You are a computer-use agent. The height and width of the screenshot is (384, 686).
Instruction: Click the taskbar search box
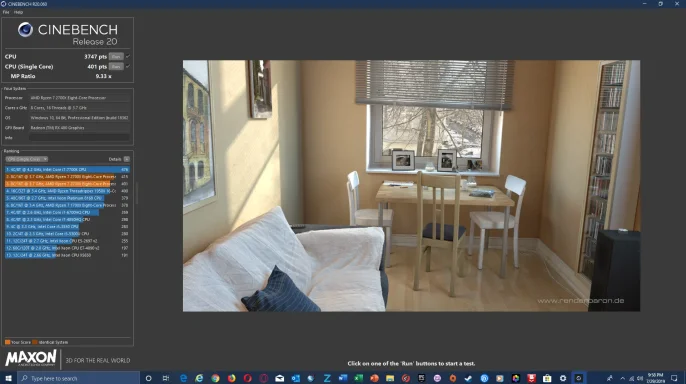coord(78,378)
